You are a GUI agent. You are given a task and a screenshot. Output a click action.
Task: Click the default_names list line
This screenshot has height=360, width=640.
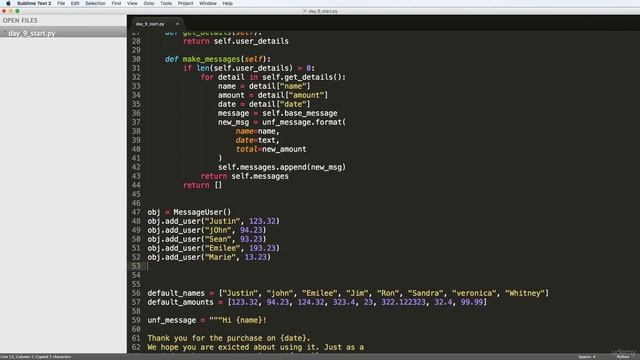(x=348, y=293)
